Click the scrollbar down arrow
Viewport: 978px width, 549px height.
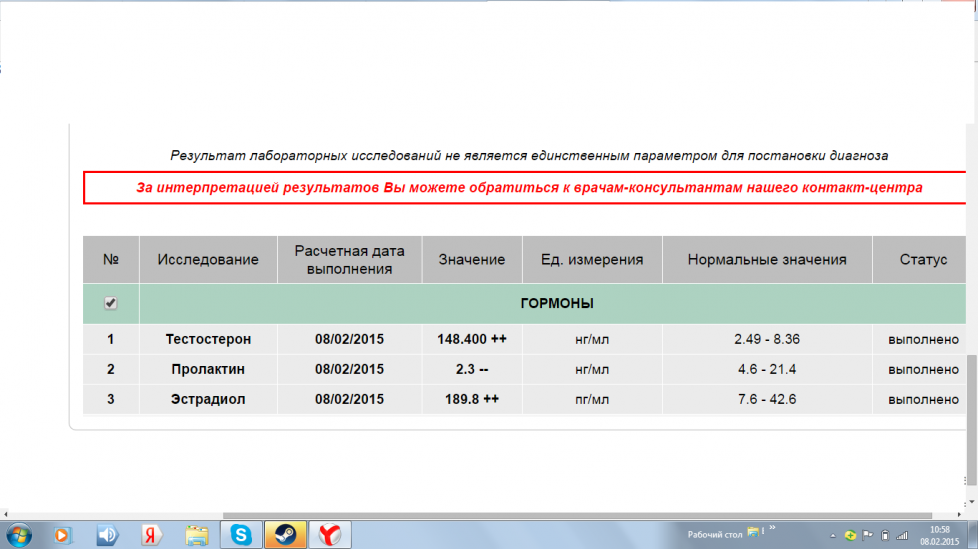pos(971,502)
